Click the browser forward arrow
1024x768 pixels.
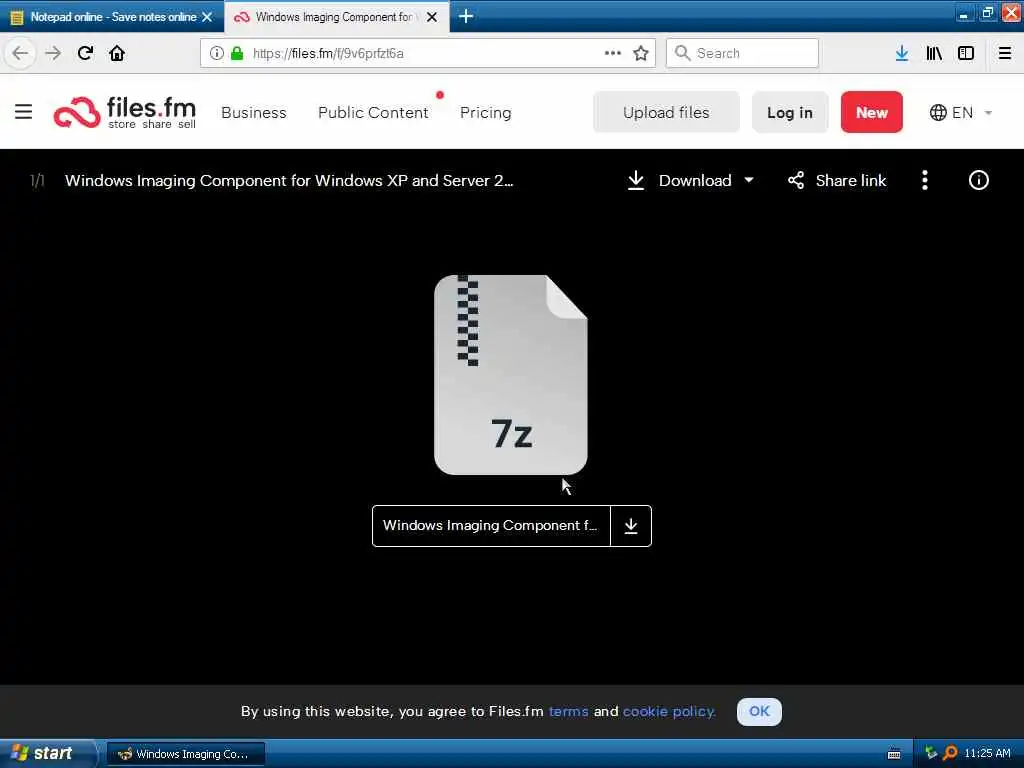[53, 53]
